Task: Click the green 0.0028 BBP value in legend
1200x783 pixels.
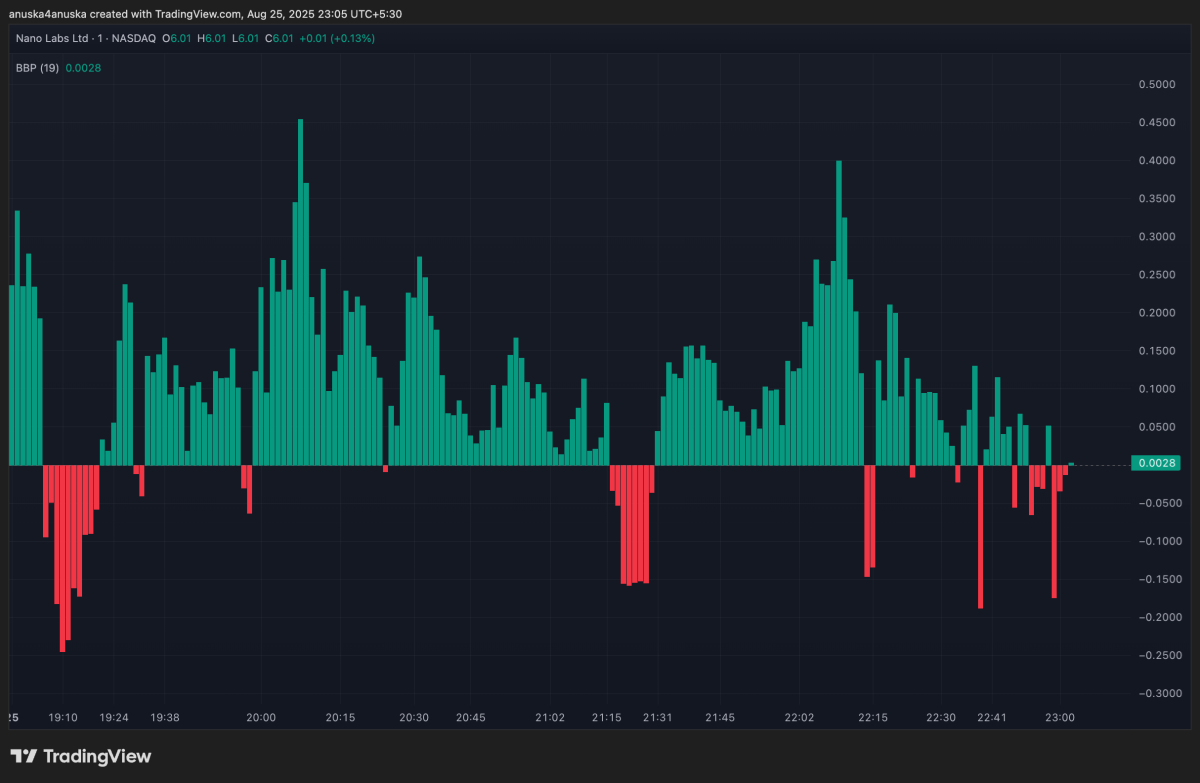Action: point(82,68)
